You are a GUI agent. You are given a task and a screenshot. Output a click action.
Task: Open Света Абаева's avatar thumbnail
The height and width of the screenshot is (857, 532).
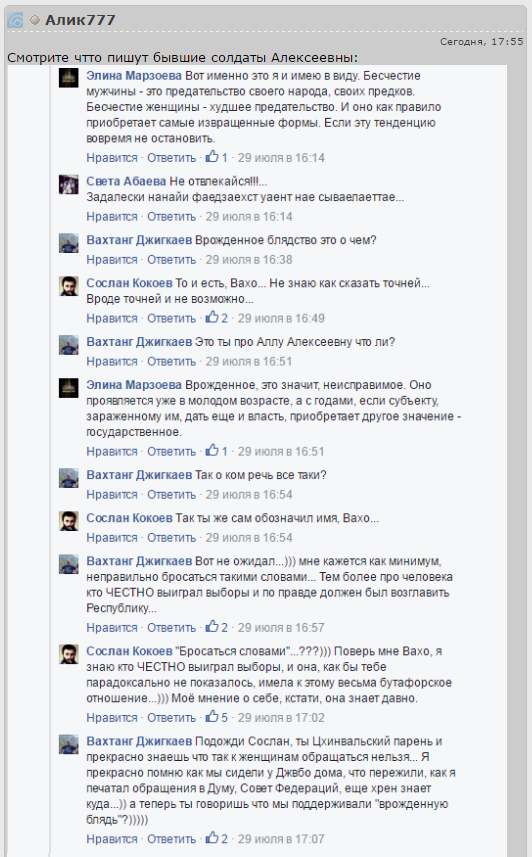[x=69, y=185]
